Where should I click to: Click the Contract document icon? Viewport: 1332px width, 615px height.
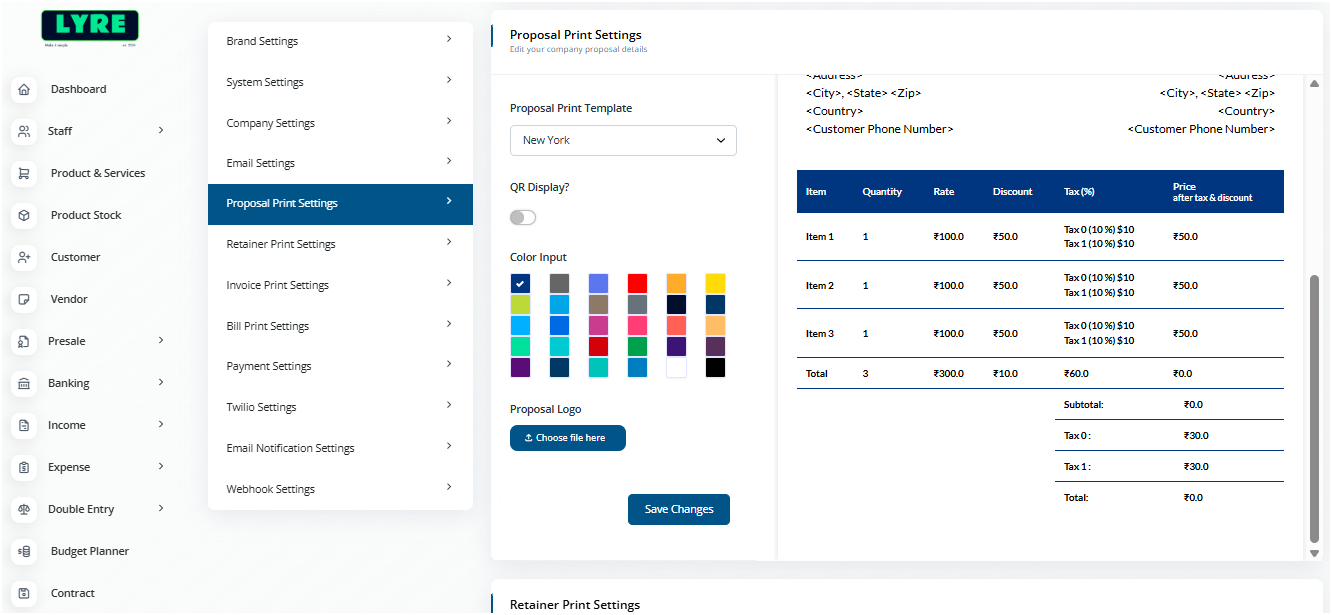pos(24,593)
